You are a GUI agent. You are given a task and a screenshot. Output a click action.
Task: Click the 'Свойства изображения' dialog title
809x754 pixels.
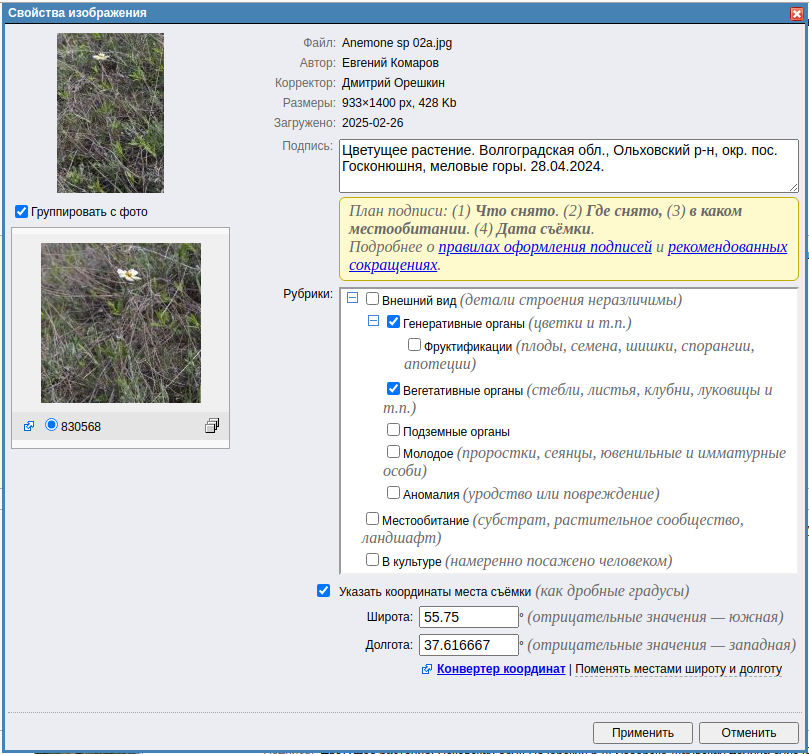tap(77, 13)
